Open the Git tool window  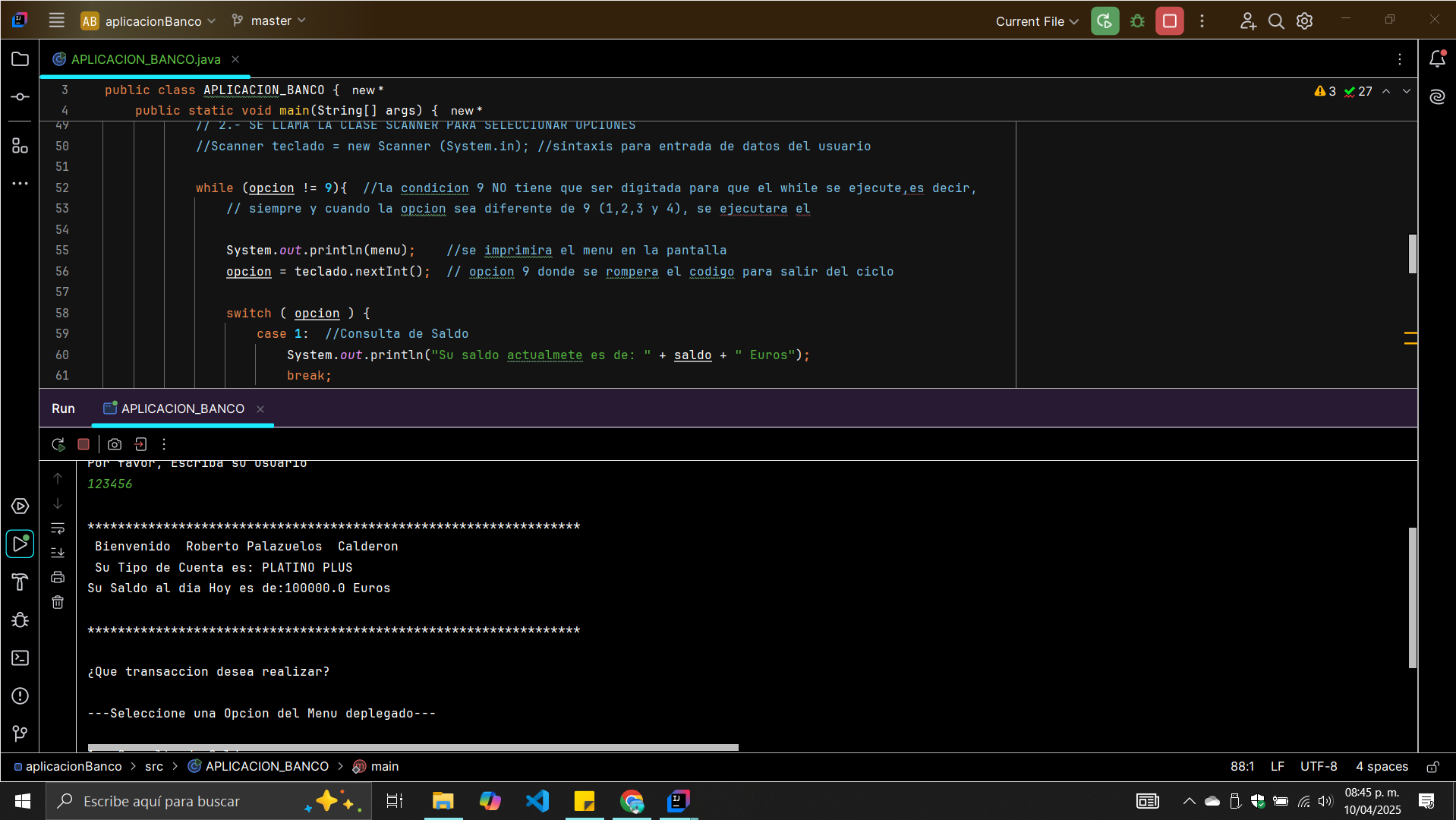pos(20,733)
